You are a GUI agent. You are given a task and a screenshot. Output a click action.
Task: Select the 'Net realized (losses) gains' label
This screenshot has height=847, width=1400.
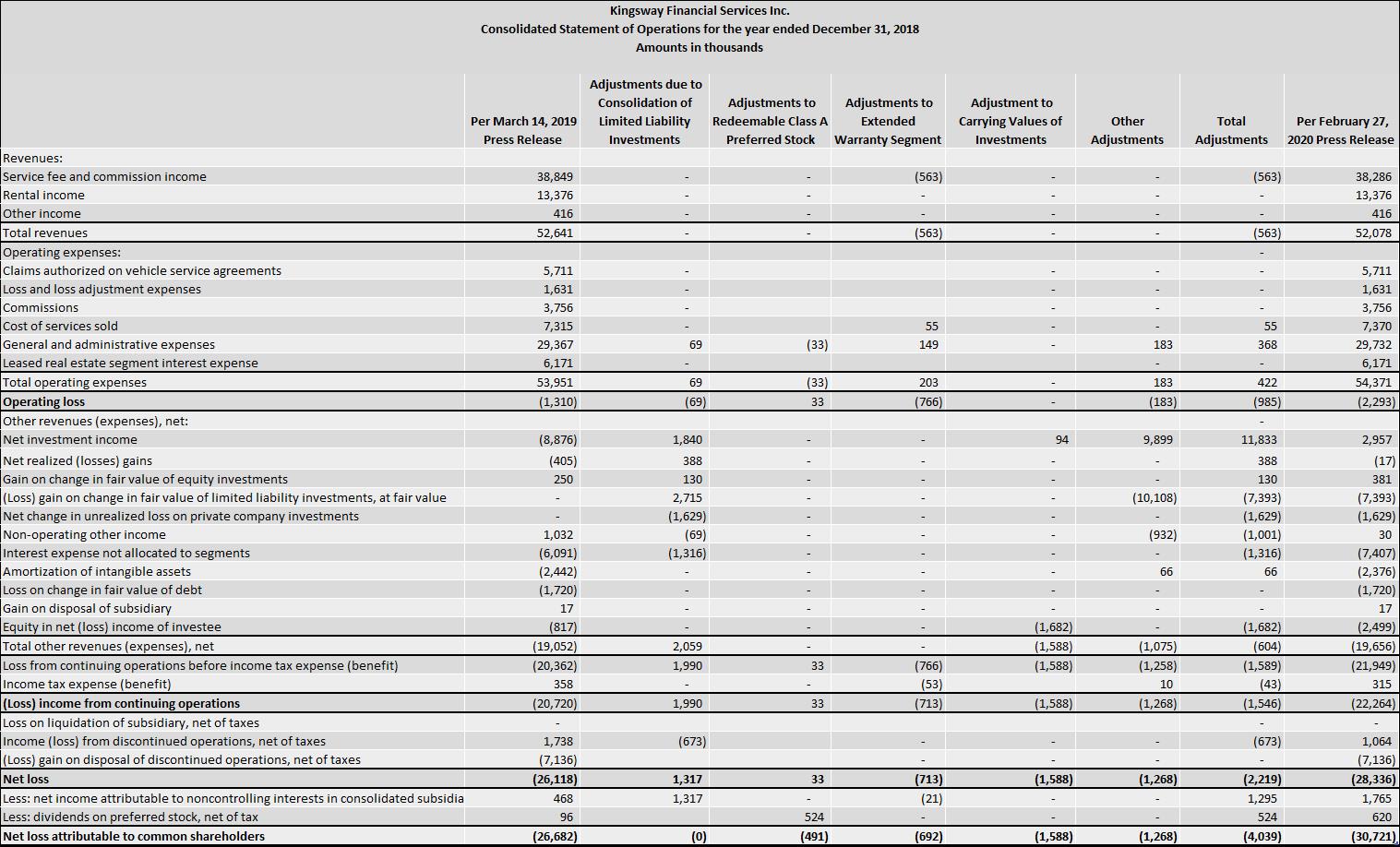(x=78, y=460)
